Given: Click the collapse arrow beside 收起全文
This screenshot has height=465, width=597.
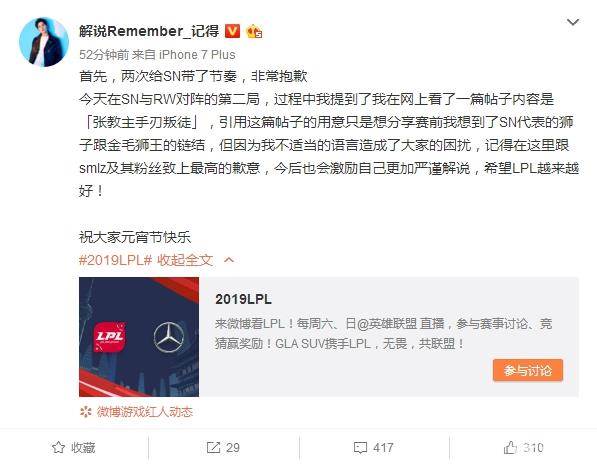Looking at the screenshot, I should click(x=229, y=260).
